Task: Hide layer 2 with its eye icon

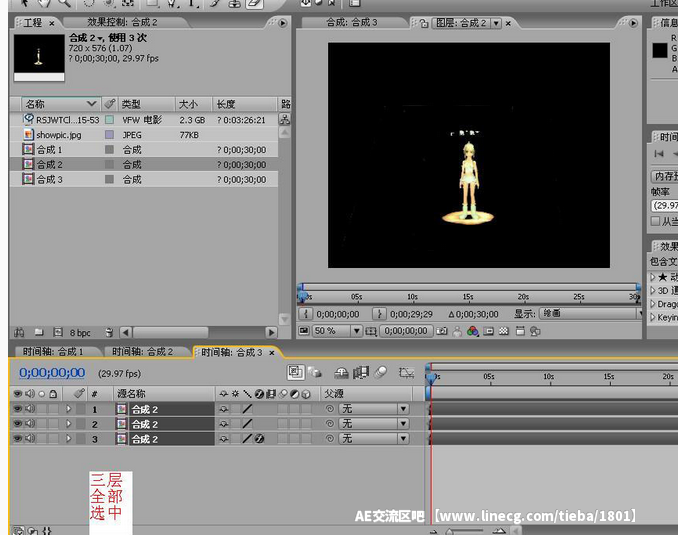Action: 17,424
